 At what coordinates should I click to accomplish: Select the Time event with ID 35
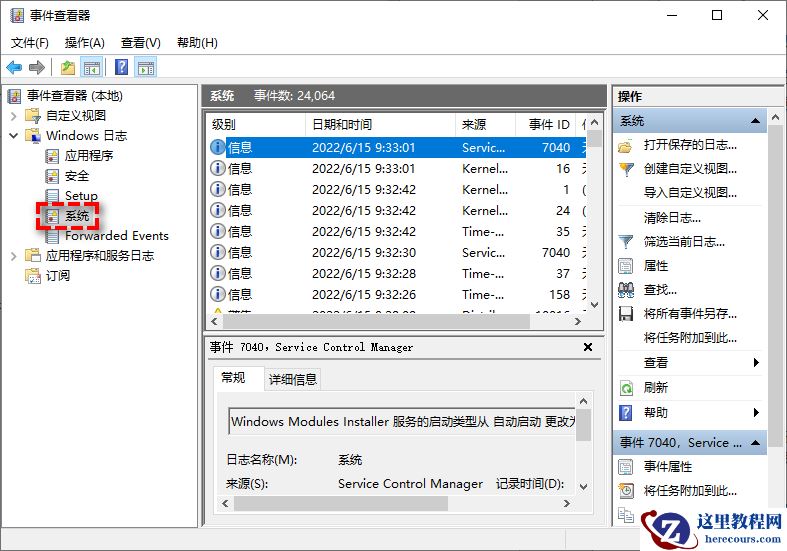coord(397,231)
